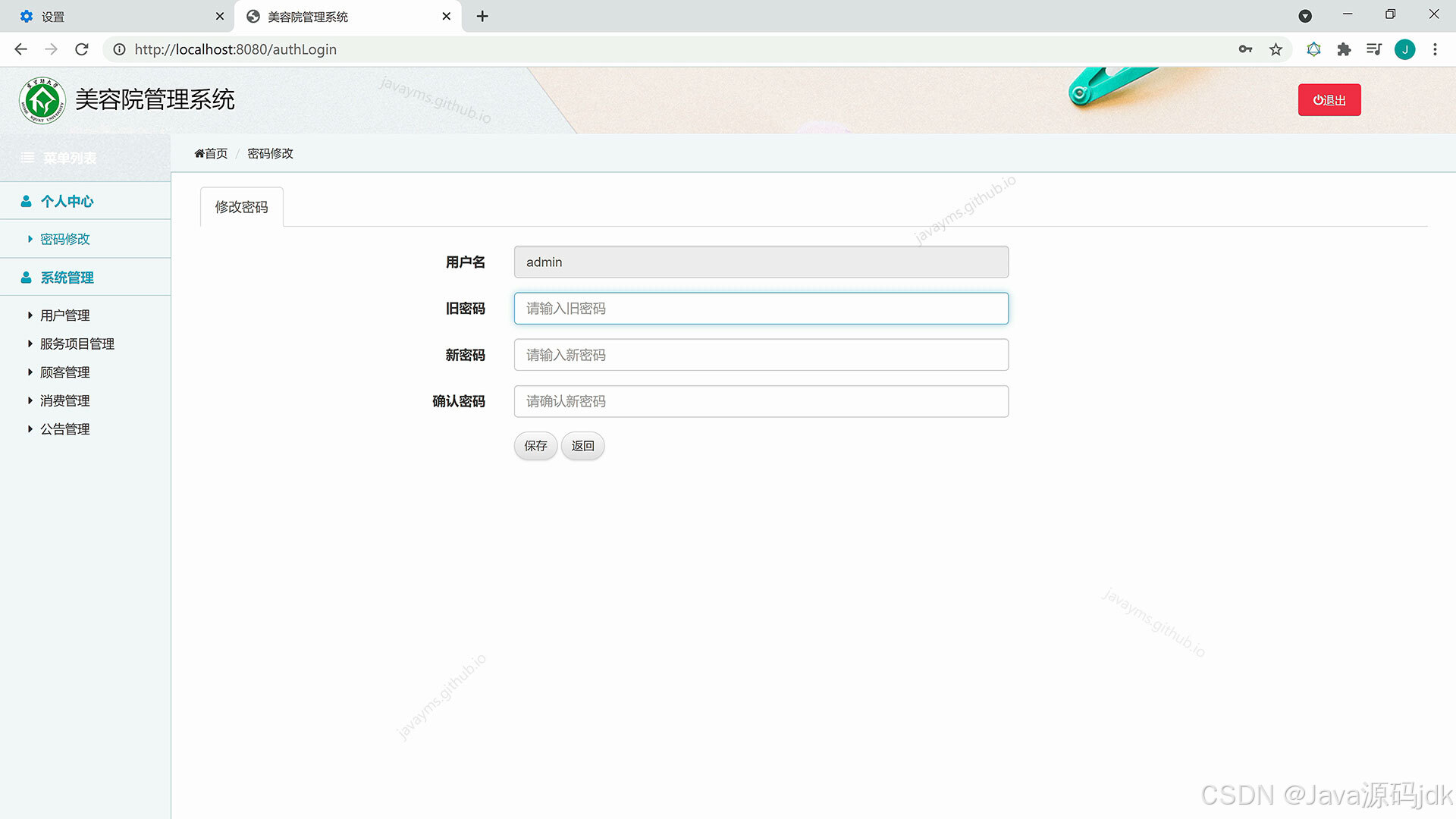Open 服务项目管理 in the sidebar
Image resolution: width=1456 pixels, height=819 pixels.
coord(77,344)
